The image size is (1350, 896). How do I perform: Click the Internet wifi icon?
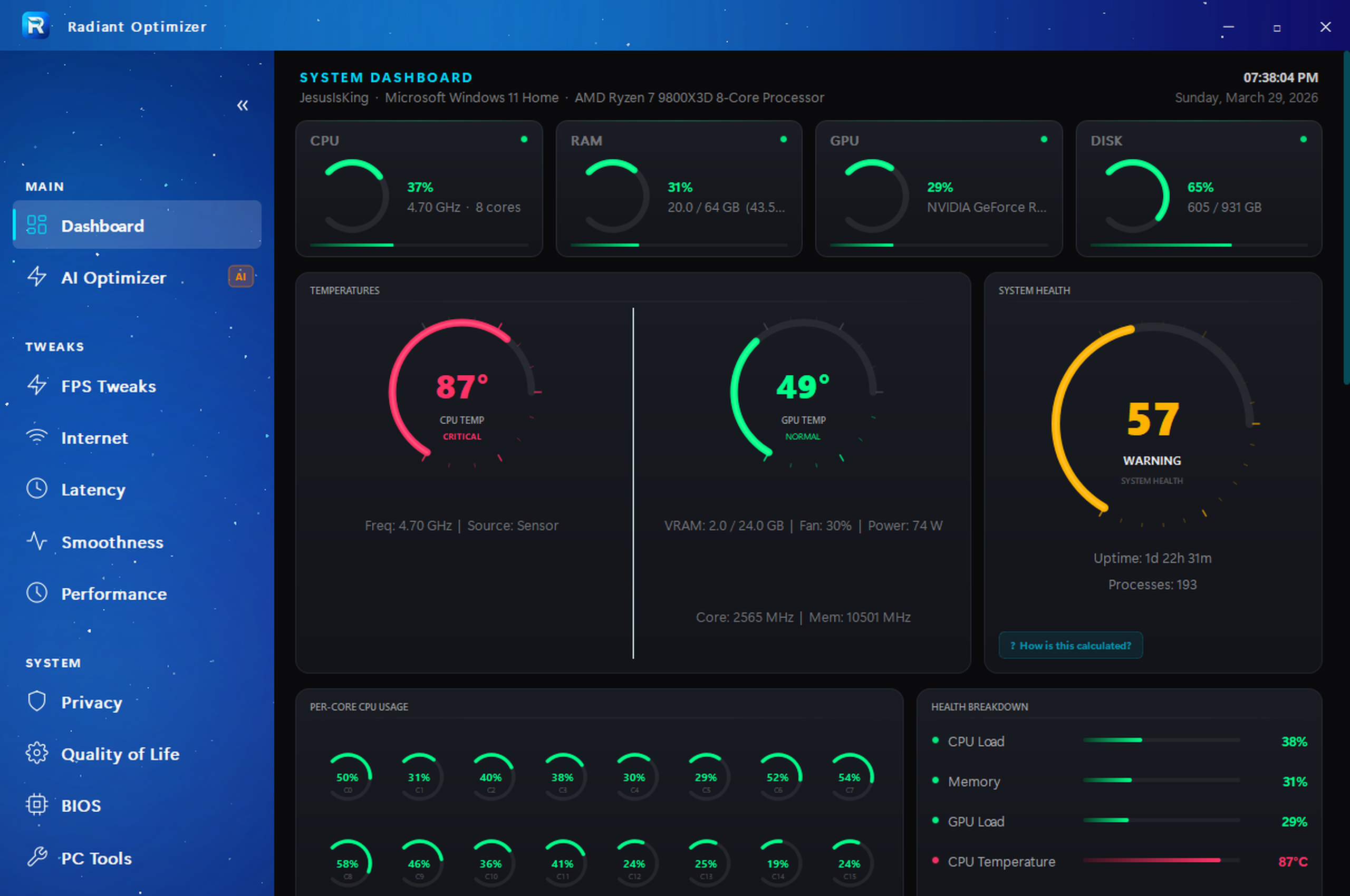[x=36, y=437]
